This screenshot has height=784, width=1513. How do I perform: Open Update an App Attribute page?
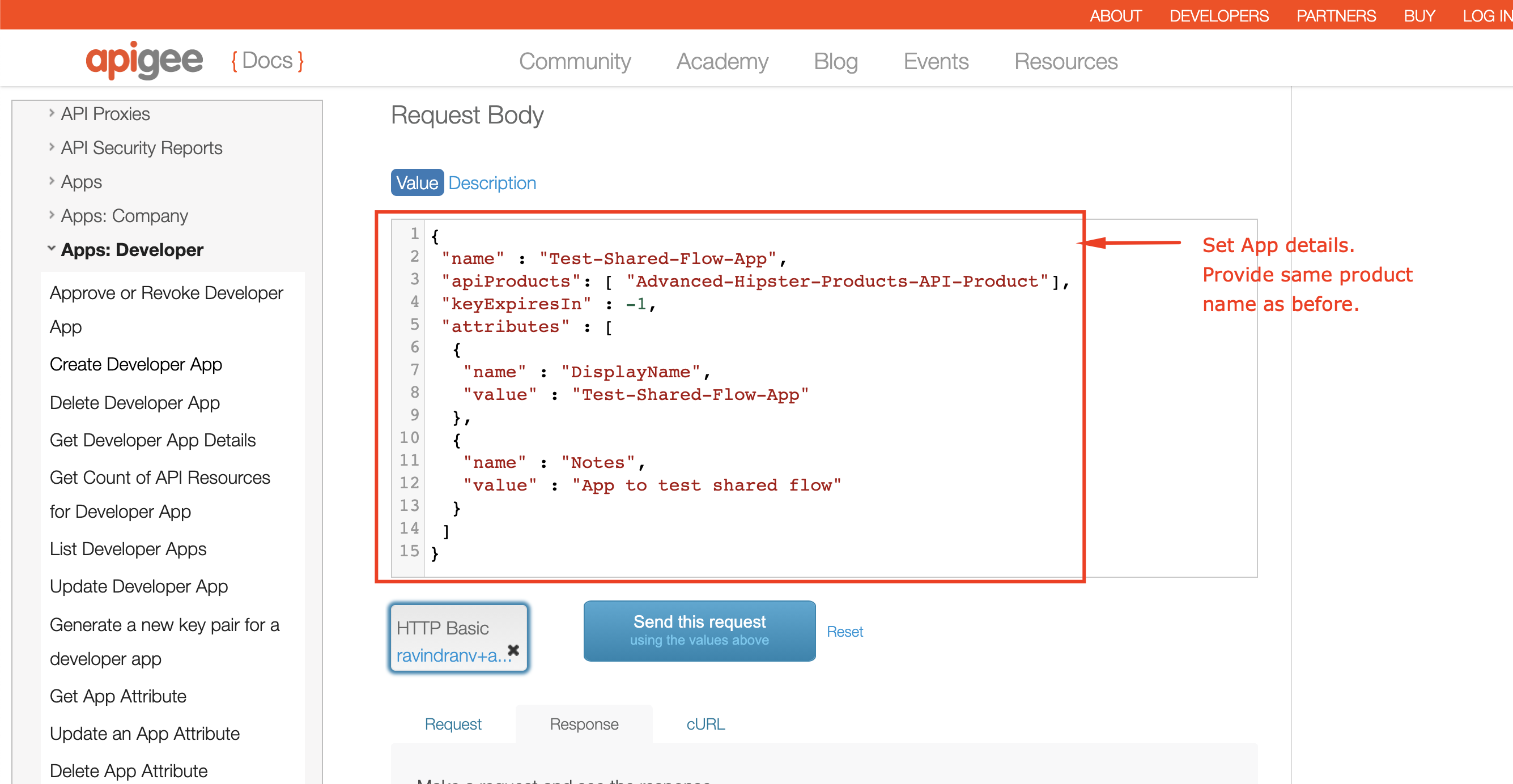click(x=144, y=734)
